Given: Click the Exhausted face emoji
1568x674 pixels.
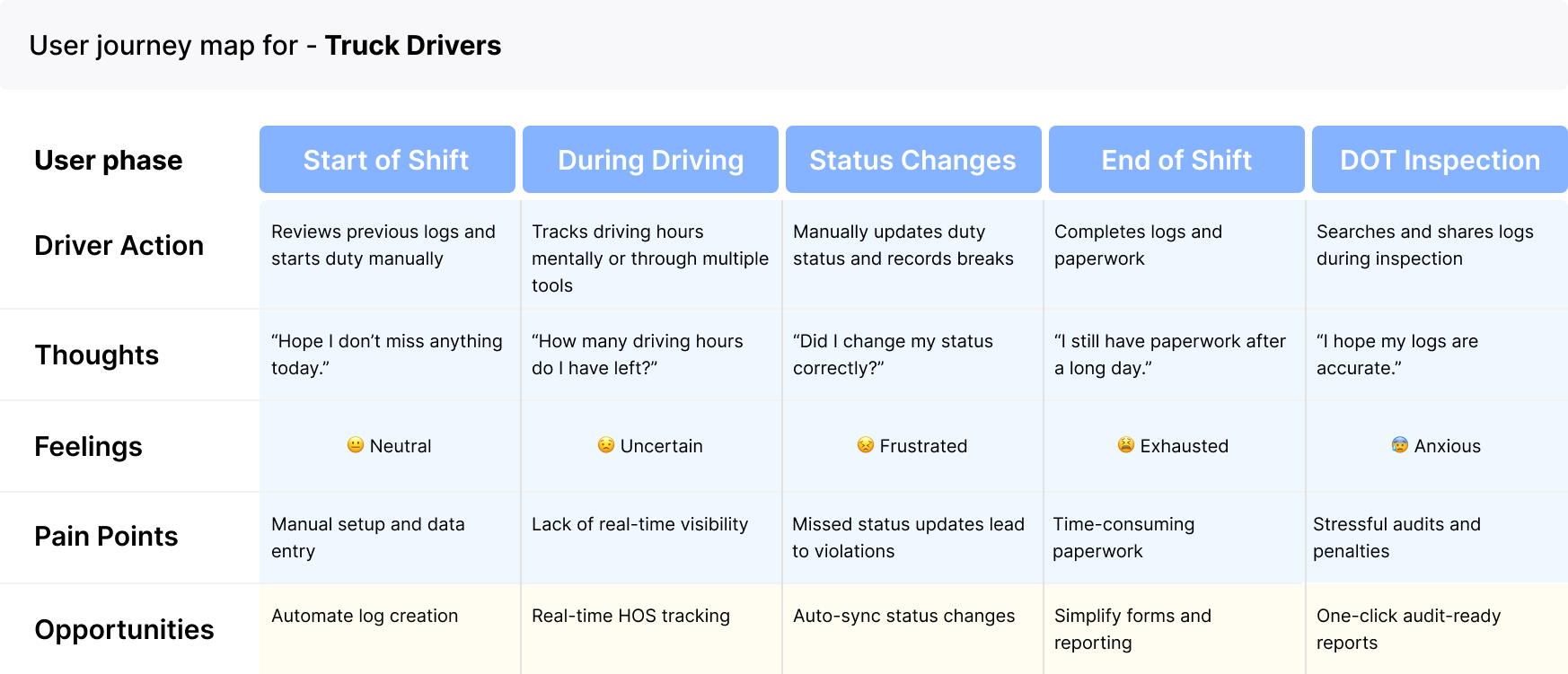Looking at the screenshot, I should (x=1126, y=445).
